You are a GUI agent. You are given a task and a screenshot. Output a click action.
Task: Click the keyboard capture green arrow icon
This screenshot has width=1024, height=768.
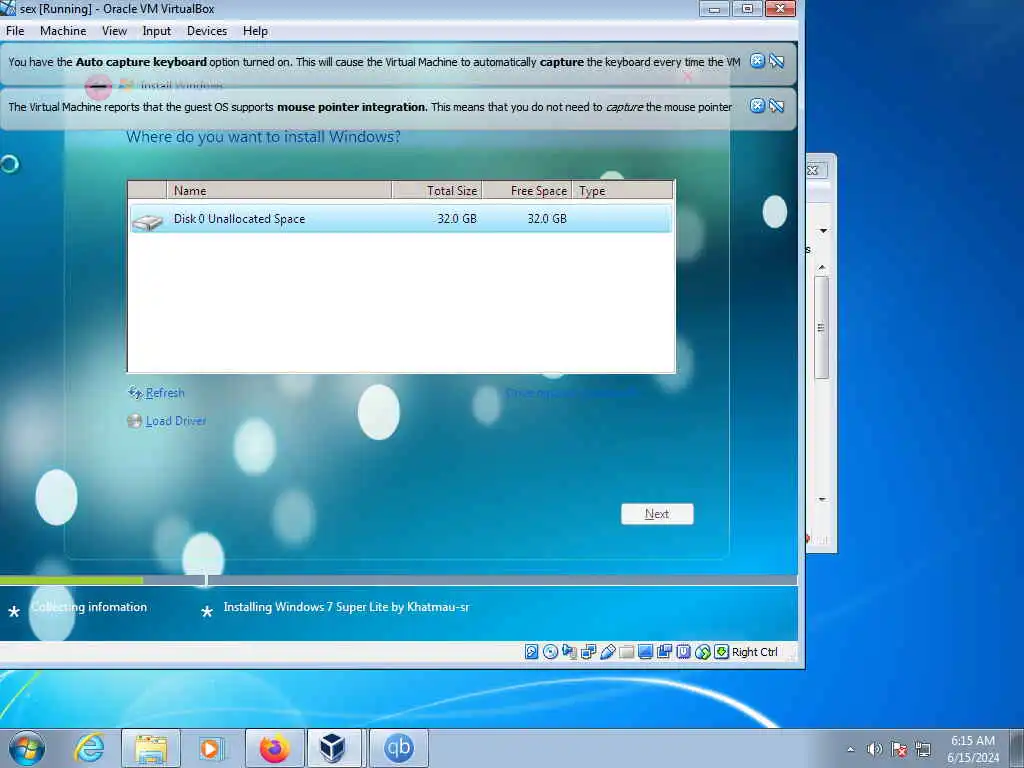click(722, 652)
